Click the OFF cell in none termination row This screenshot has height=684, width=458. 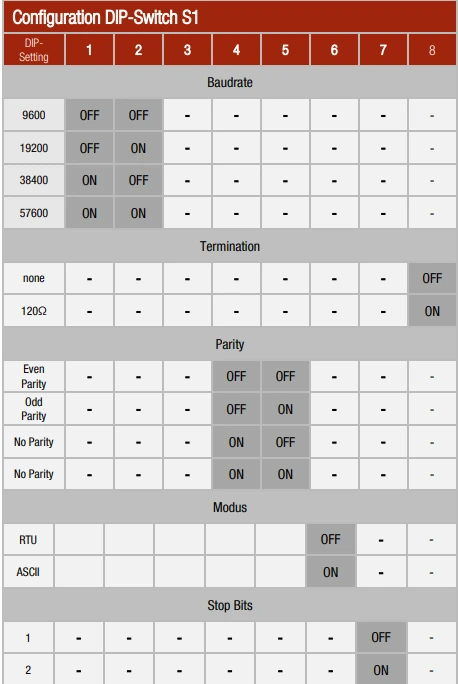[432, 278]
